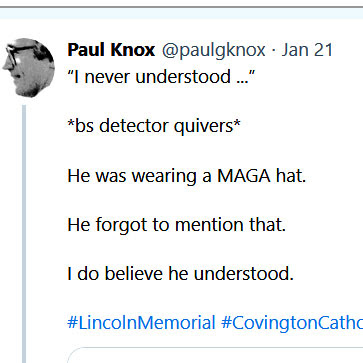Open the #LincolnMemorial hashtag
This screenshot has height=363, width=363.
pyautogui.click(x=141, y=323)
